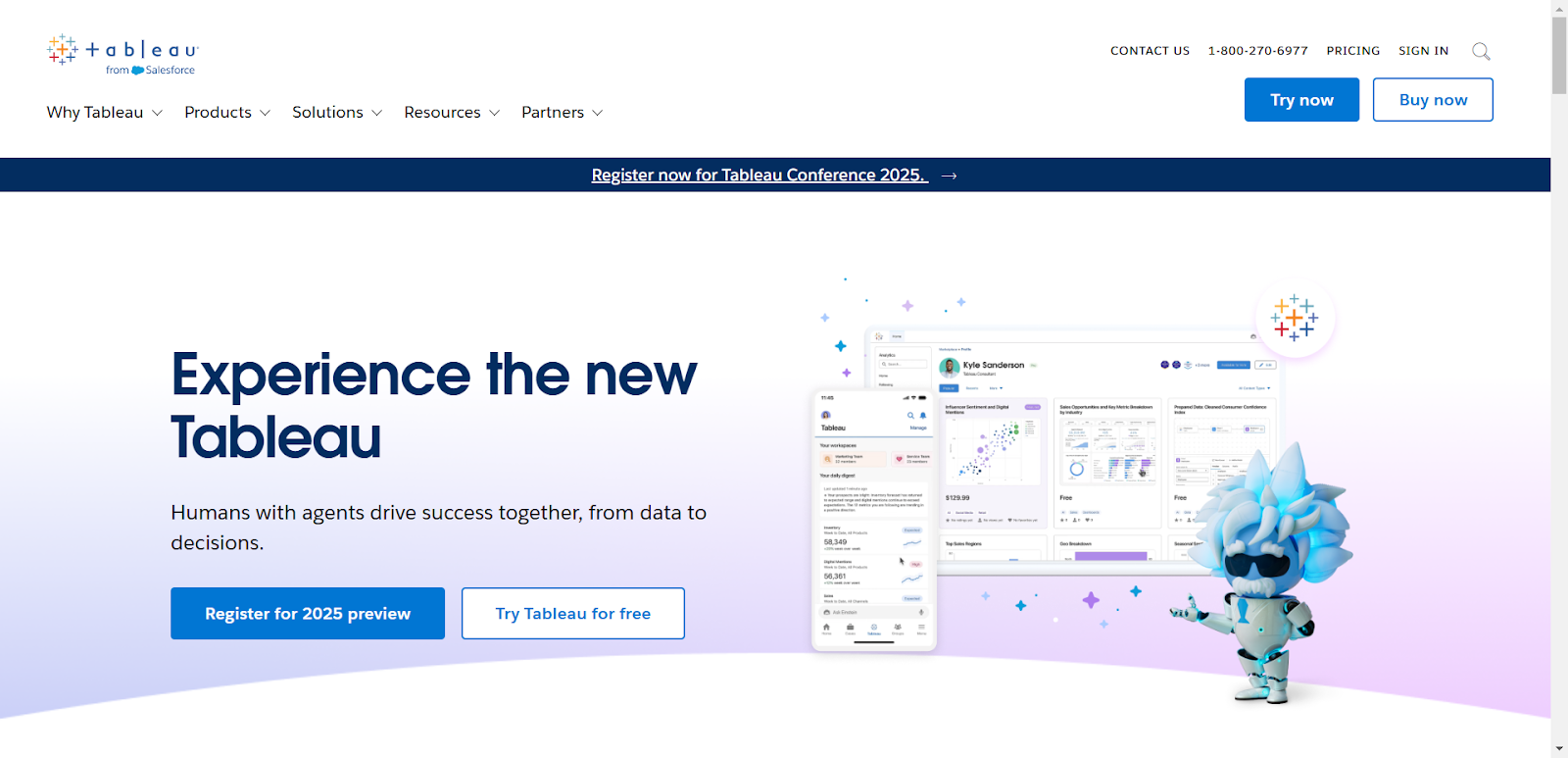The height and width of the screenshot is (758, 1568).
Task: Open Register now for Tableau Conference 2025
Action: point(759,175)
